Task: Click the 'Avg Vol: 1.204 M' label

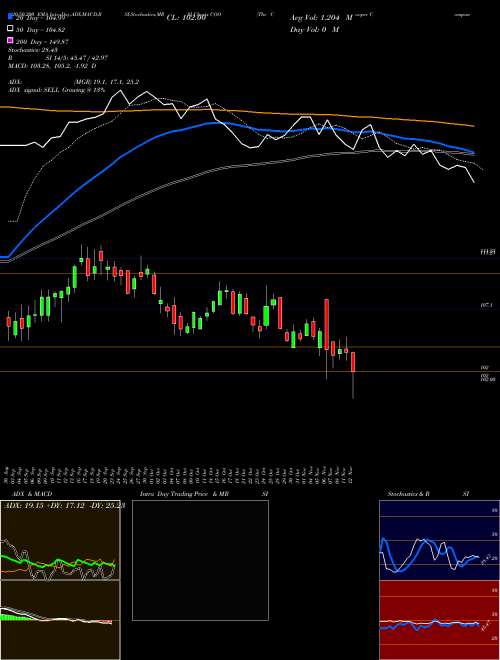Action: point(321,18)
